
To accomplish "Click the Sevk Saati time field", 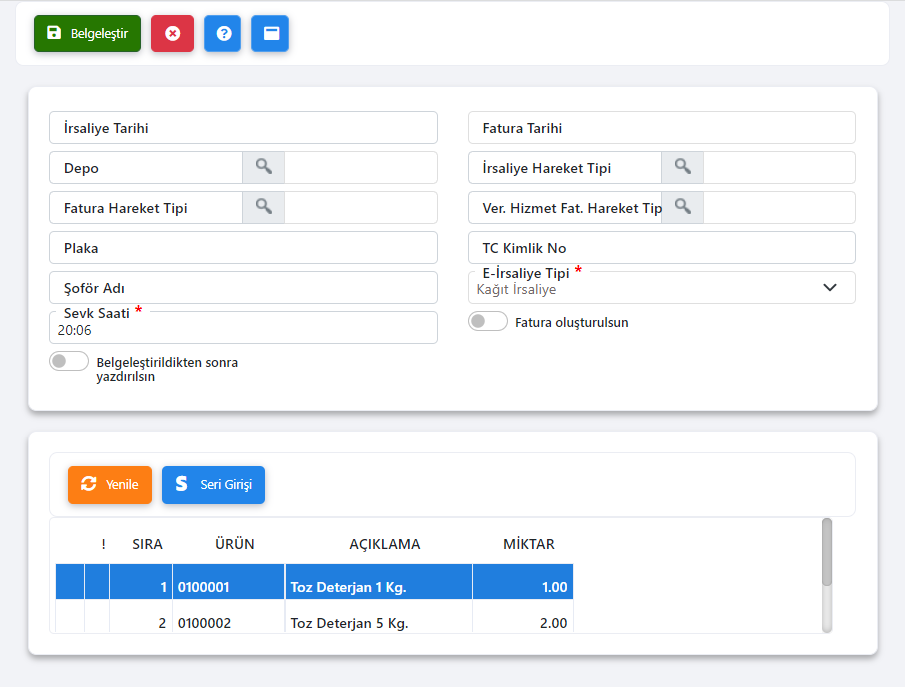I will pyautogui.click(x=243, y=331).
